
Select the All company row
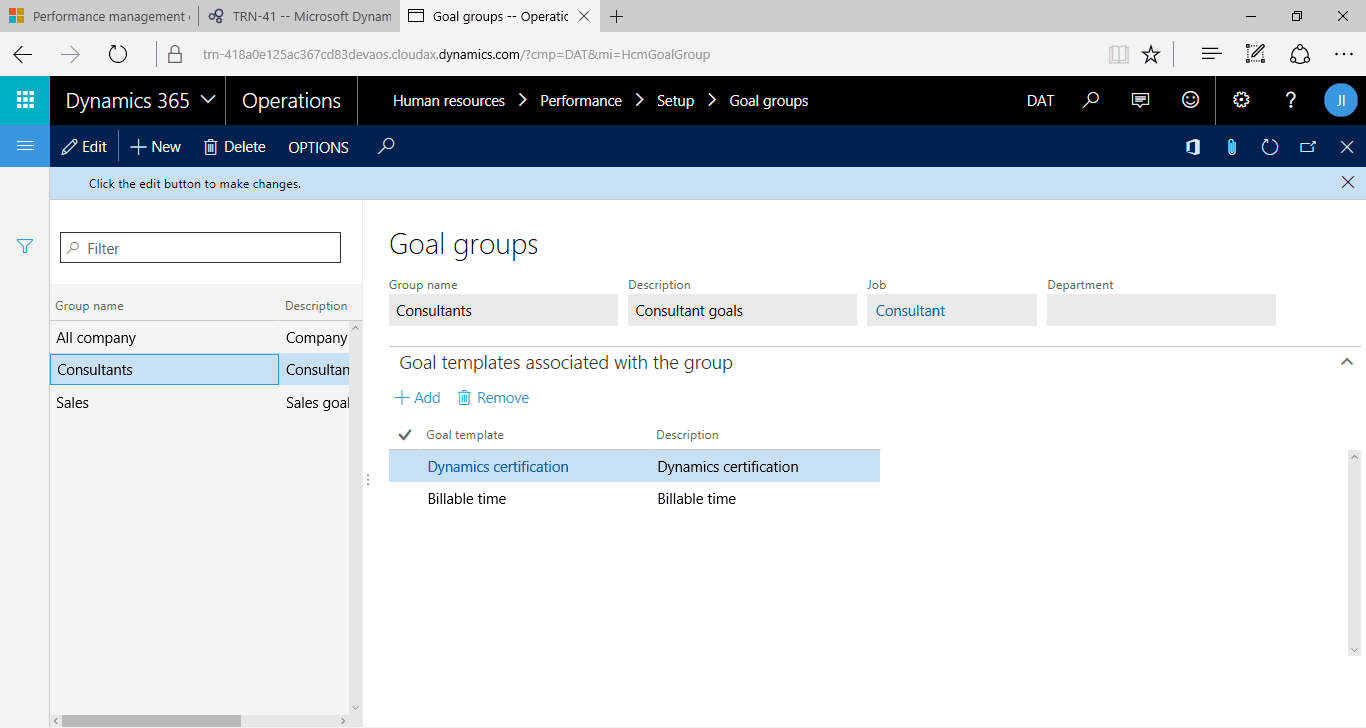tap(199, 338)
